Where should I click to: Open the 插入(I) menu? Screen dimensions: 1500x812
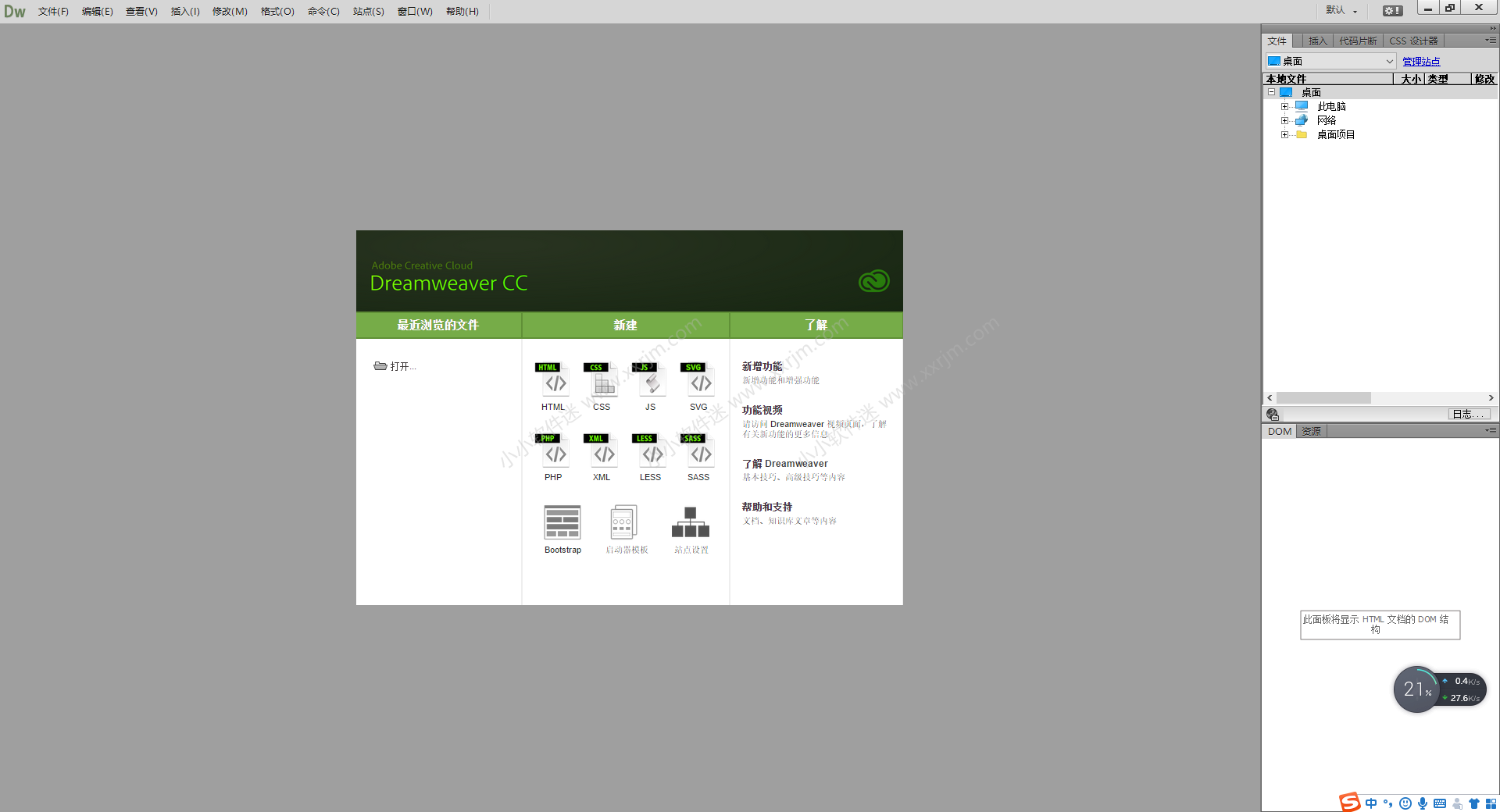coord(185,12)
